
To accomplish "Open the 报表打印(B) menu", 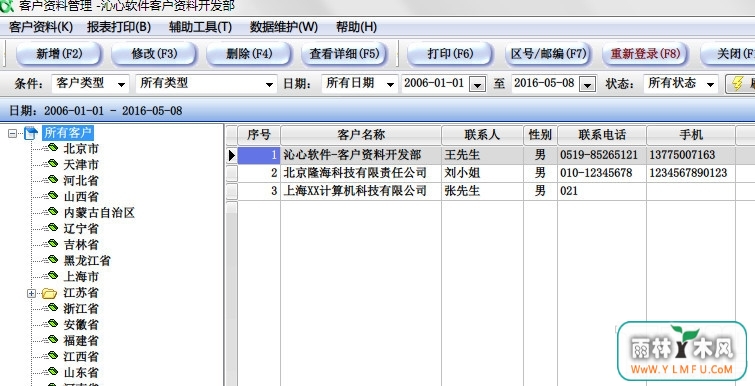I will coord(119,27).
